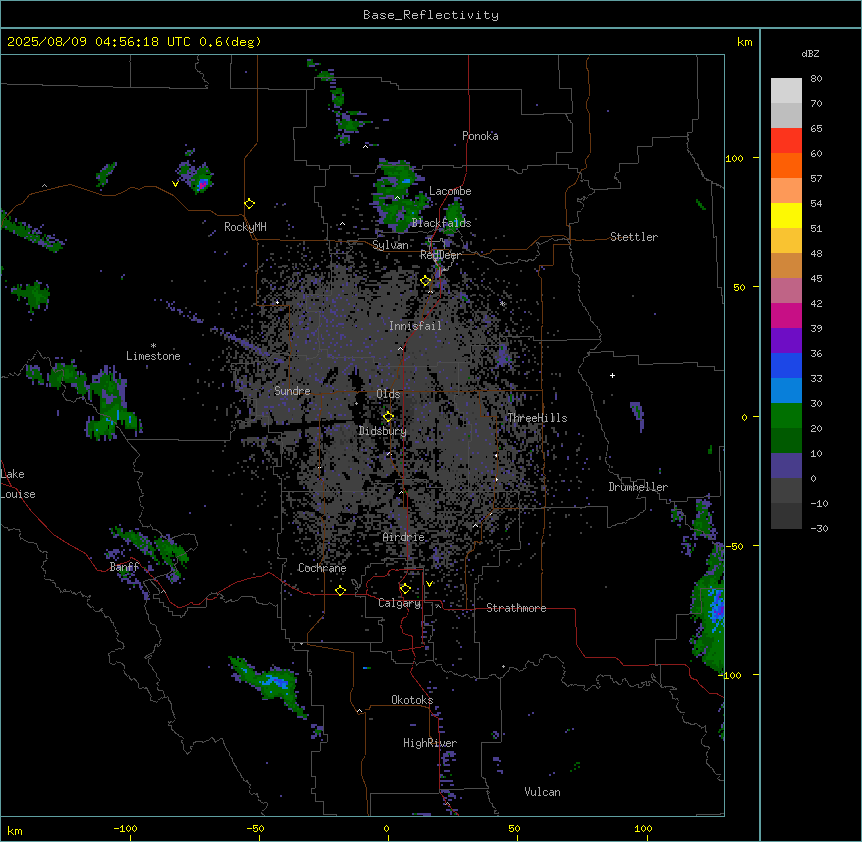Screen dimensions: 862x842
Task: Click the Stettler city label
Action: pos(634,237)
